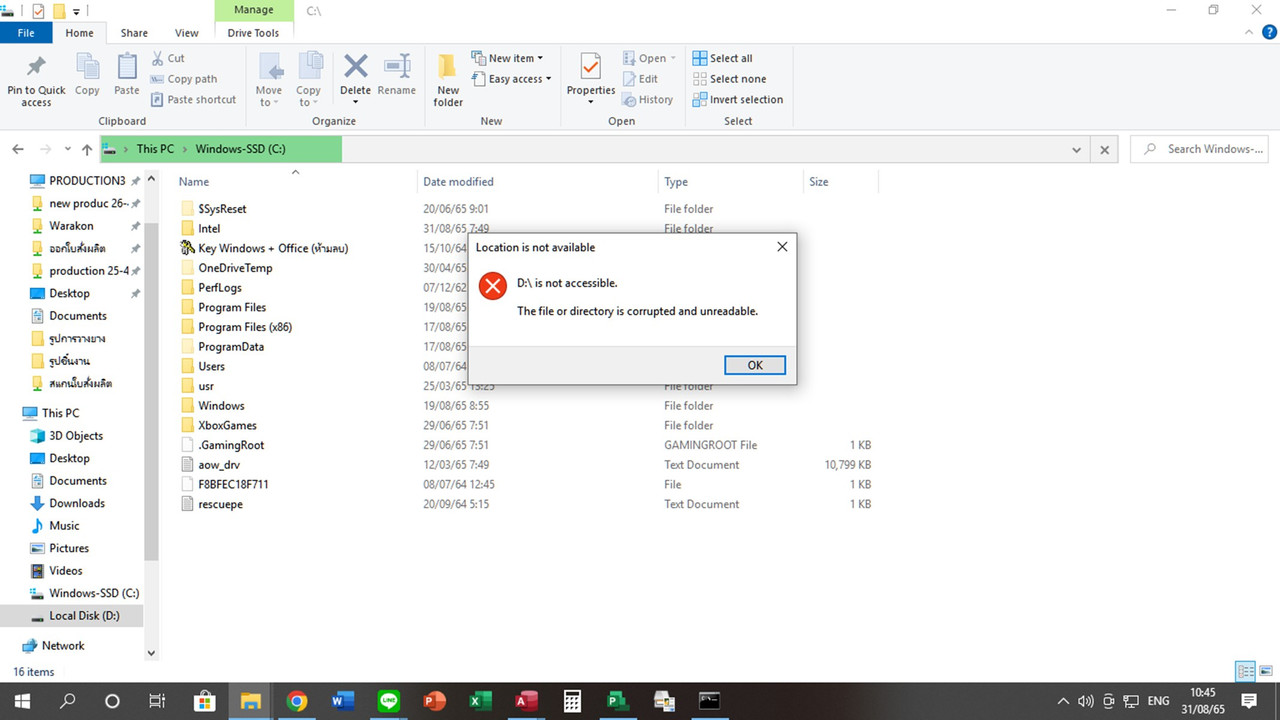Expand the address bar history dropdown
The height and width of the screenshot is (720, 1280).
pos(1077,150)
